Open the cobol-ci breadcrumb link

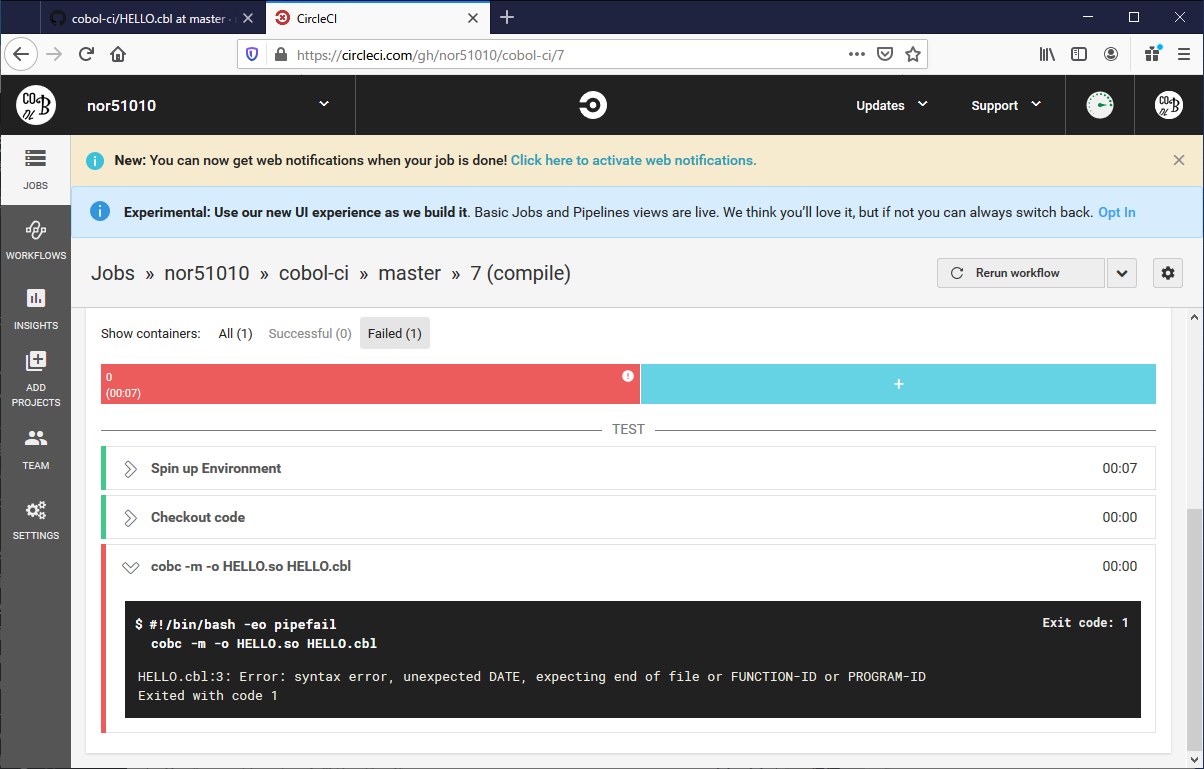[314, 273]
